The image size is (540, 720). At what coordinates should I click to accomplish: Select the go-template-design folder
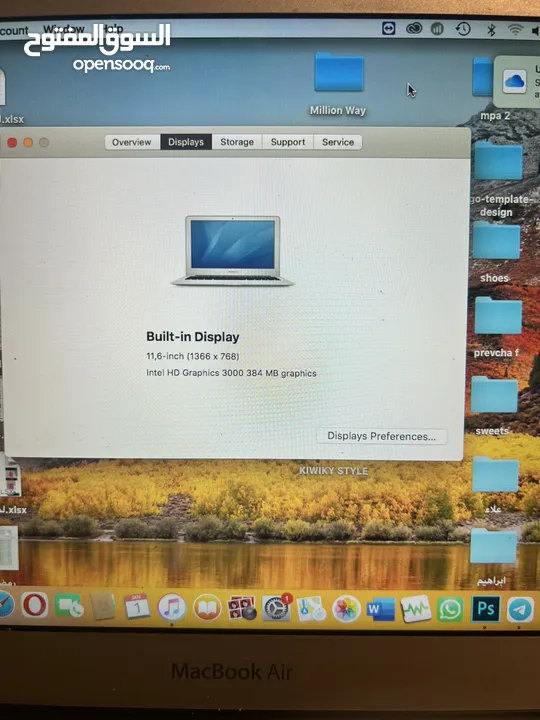[x=498, y=161]
